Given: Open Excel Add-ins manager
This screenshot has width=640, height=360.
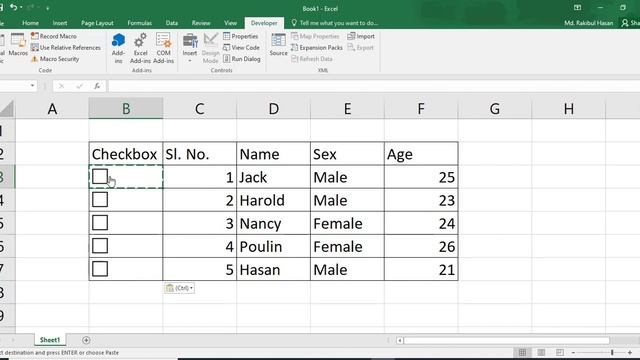Looking at the screenshot, I should coord(140,48).
